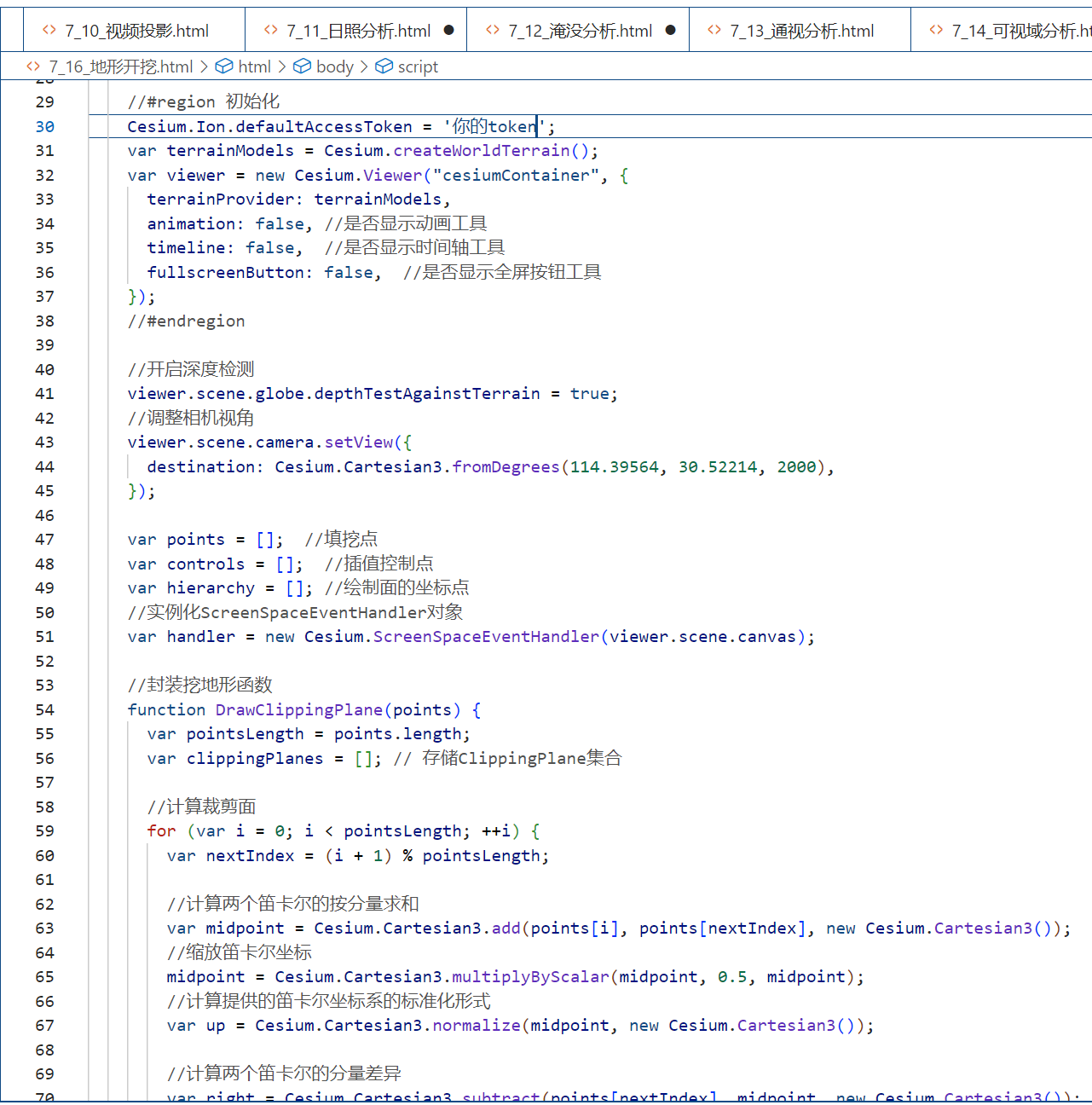Viewport: 1092px width, 1105px height.
Task: Click the 'DrawClippingPlane' function name
Action: click(299, 709)
